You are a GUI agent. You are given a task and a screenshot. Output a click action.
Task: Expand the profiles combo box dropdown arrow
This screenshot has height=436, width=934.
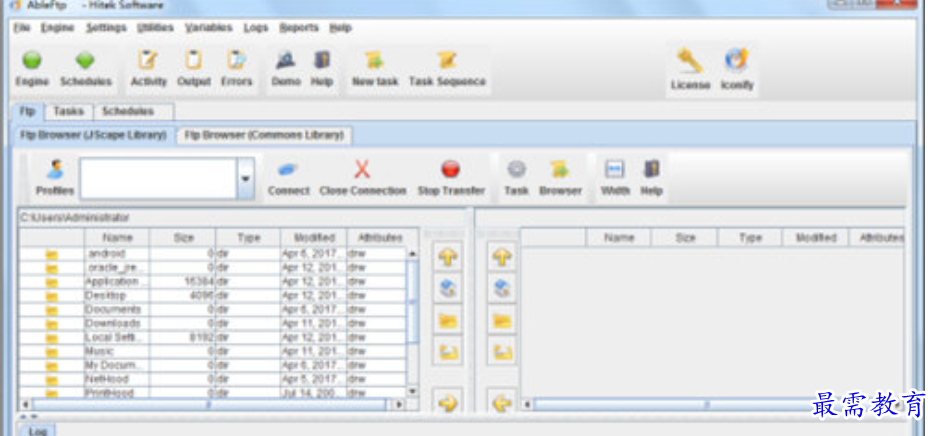pyautogui.click(x=245, y=179)
